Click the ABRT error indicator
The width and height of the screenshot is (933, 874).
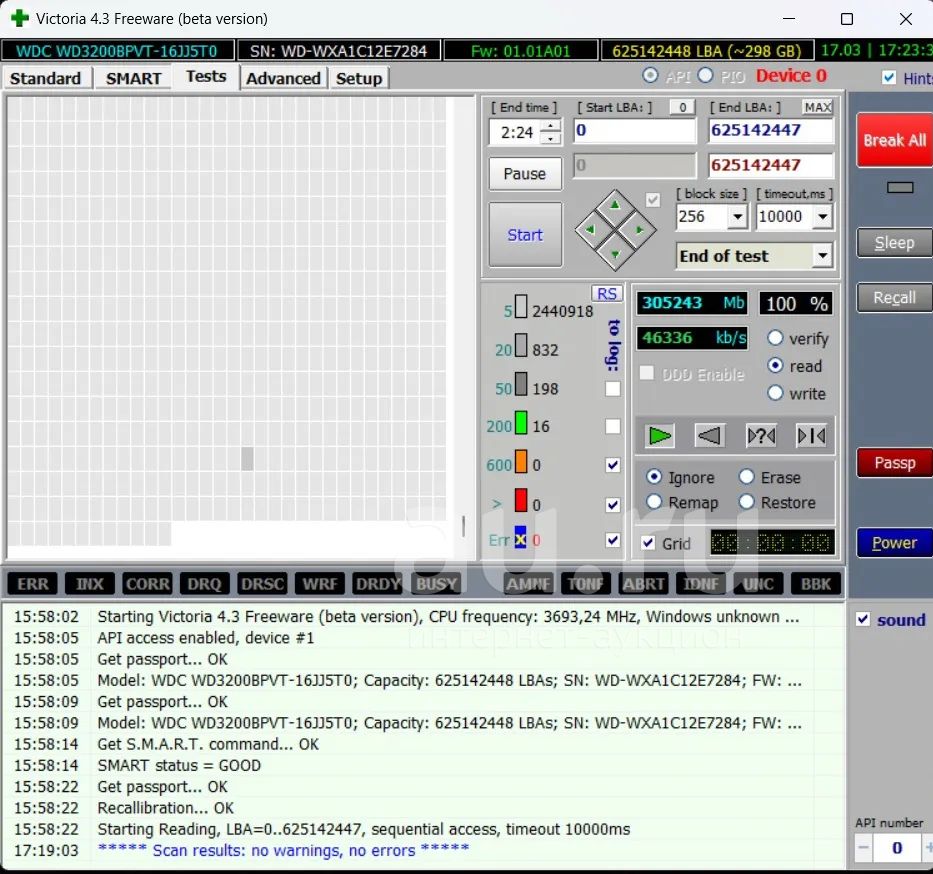click(643, 584)
